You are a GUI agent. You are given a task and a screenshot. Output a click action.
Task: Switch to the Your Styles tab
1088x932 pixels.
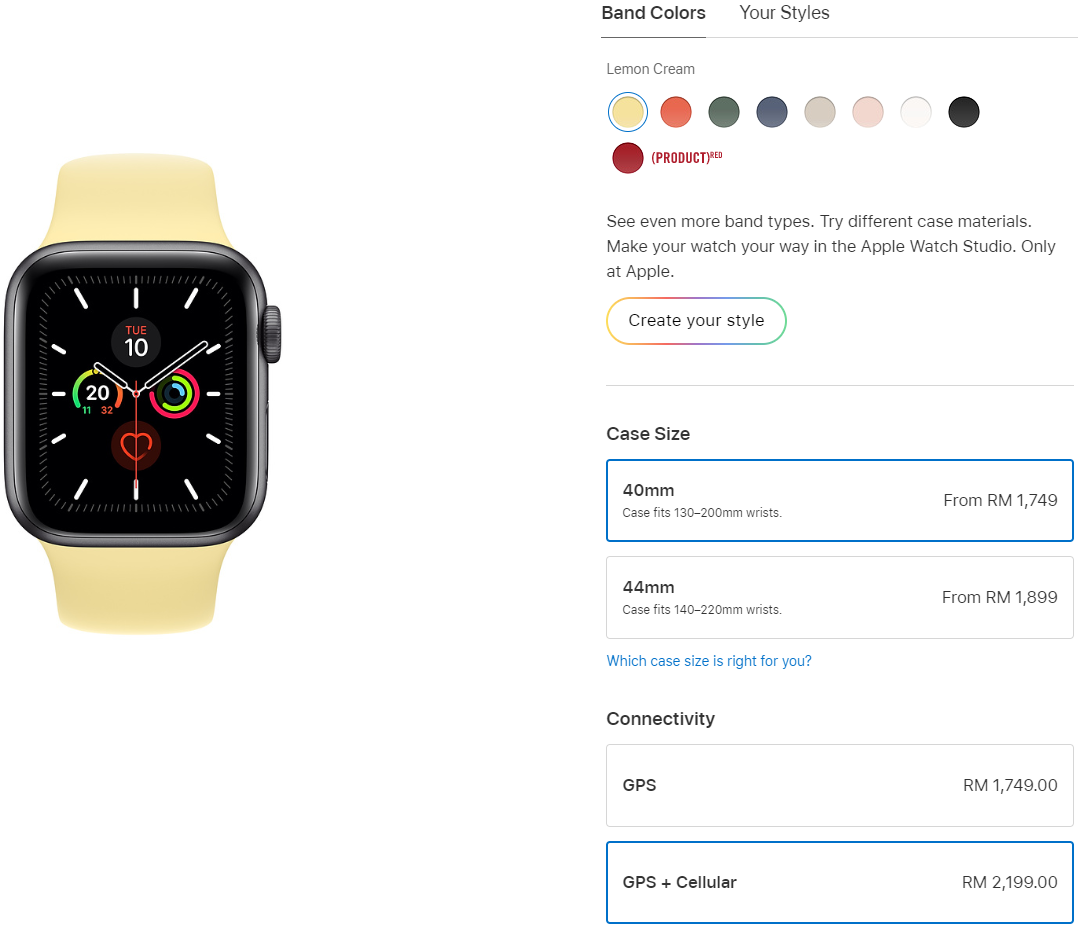click(x=784, y=13)
